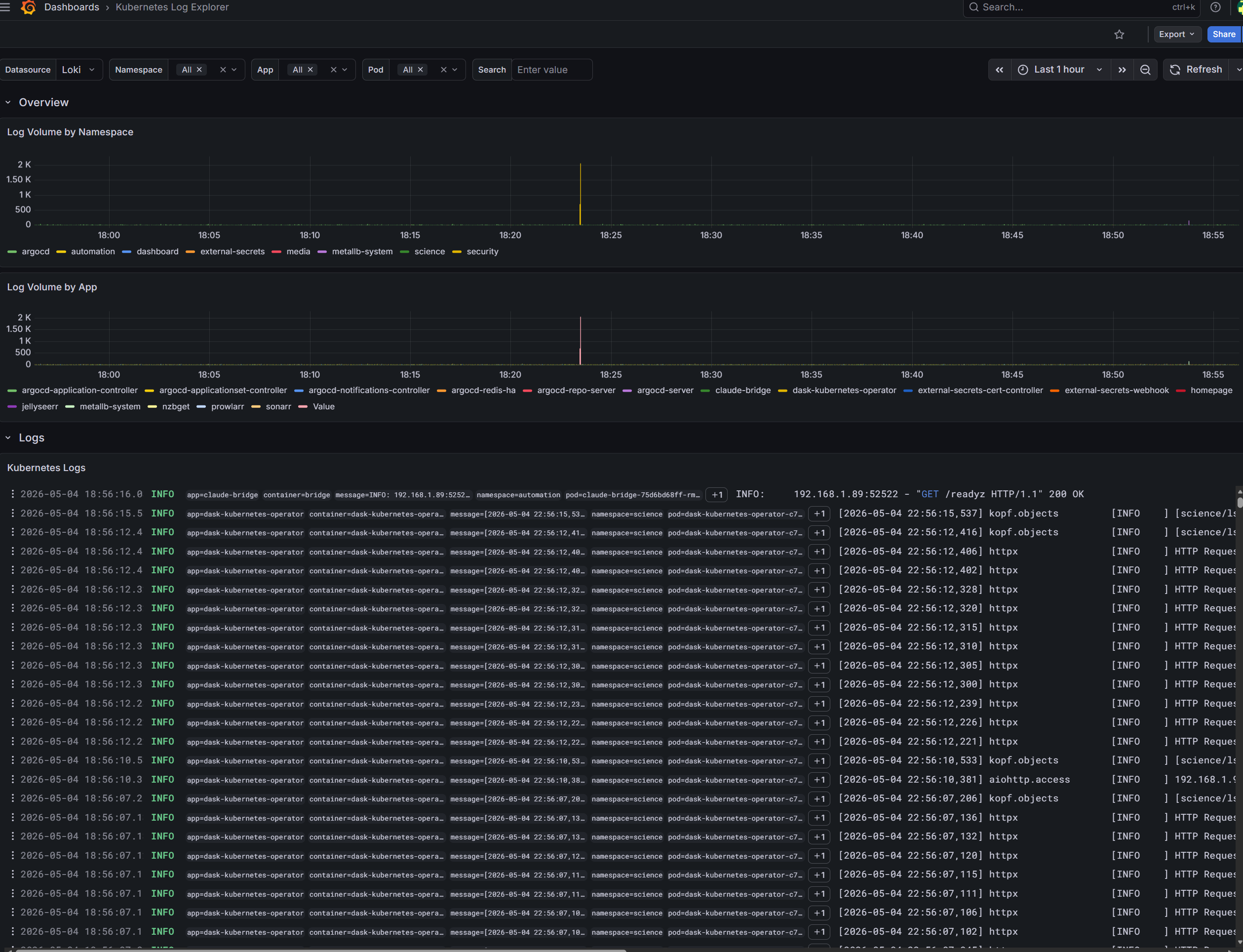Open row menu for 18:56:15.5 log line
This screenshot has width=1243, height=952.
tap(12, 514)
